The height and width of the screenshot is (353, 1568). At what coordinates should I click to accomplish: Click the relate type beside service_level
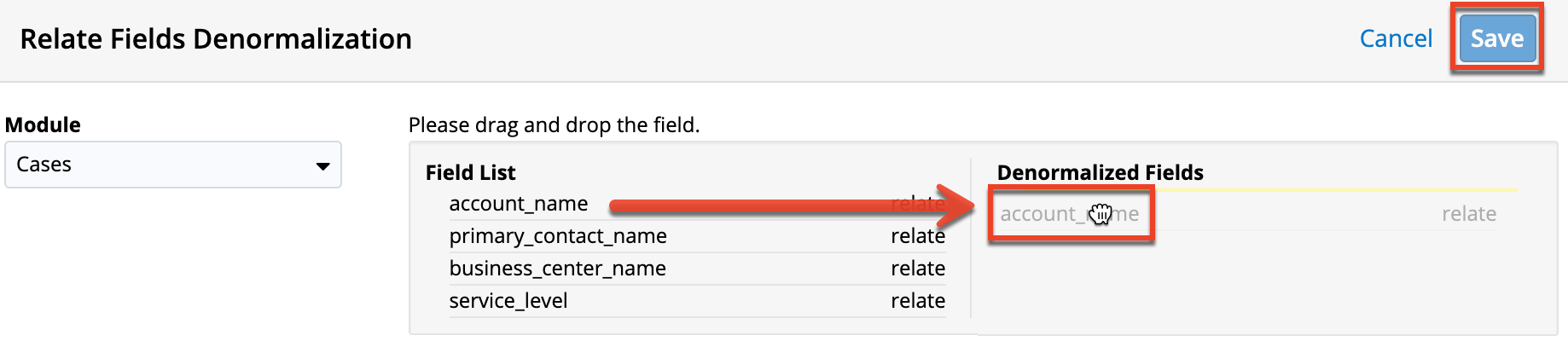pyautogui.click(x=918, y=301)
